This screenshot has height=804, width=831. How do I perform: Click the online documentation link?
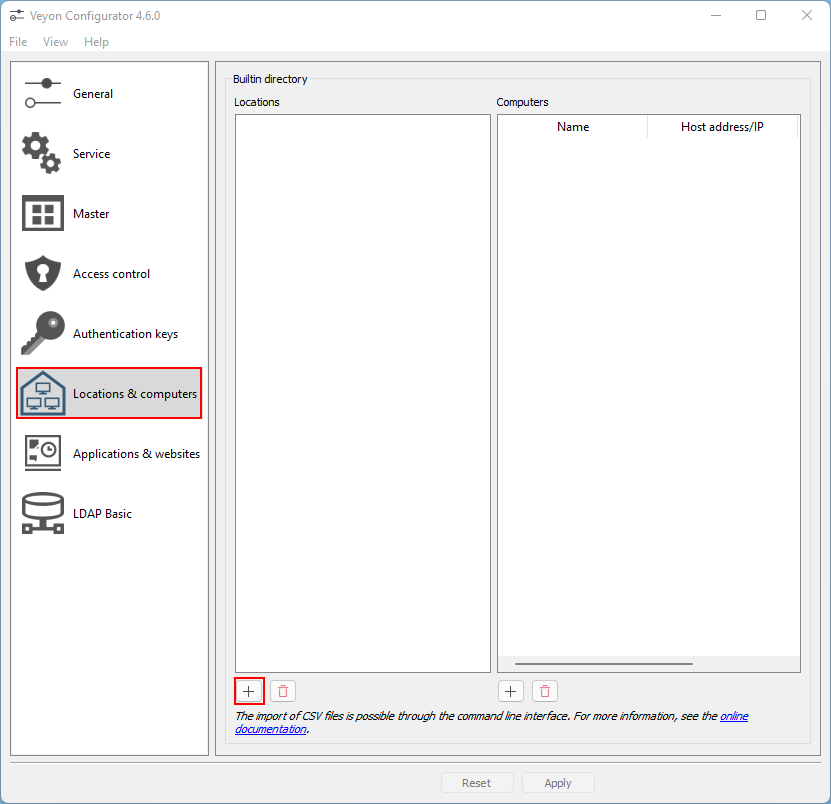click(733, 716)
